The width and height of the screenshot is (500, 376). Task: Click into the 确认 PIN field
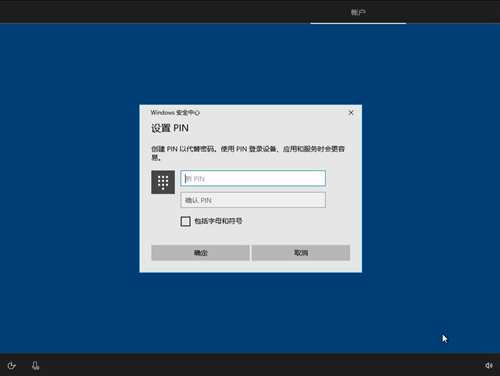coord(253,200)
